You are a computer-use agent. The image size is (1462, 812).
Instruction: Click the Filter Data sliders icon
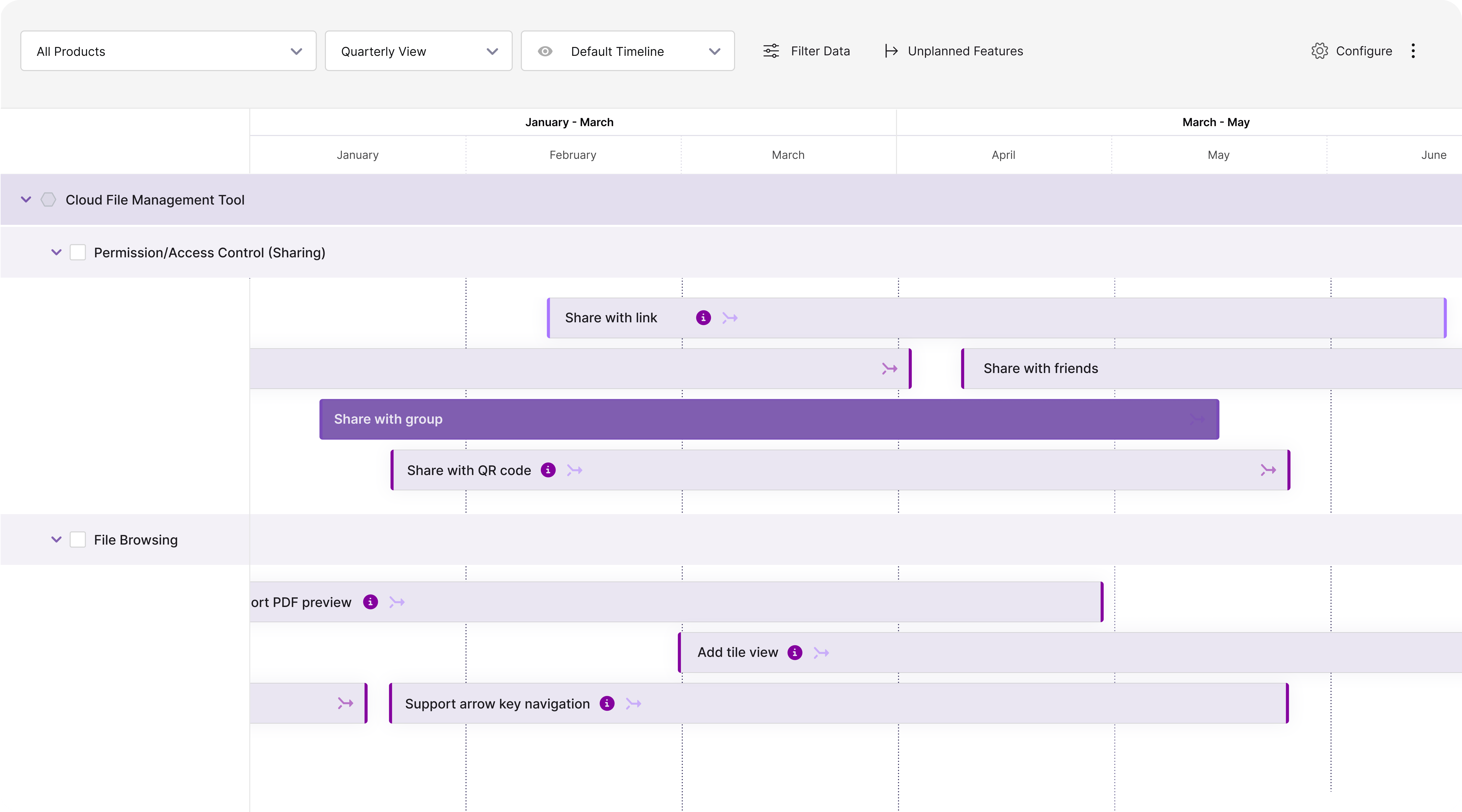coord(771,51)
